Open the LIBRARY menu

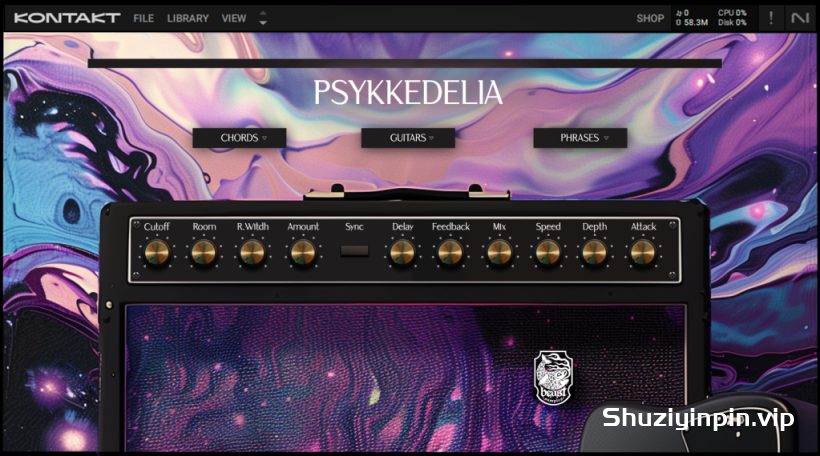(188, 18)
